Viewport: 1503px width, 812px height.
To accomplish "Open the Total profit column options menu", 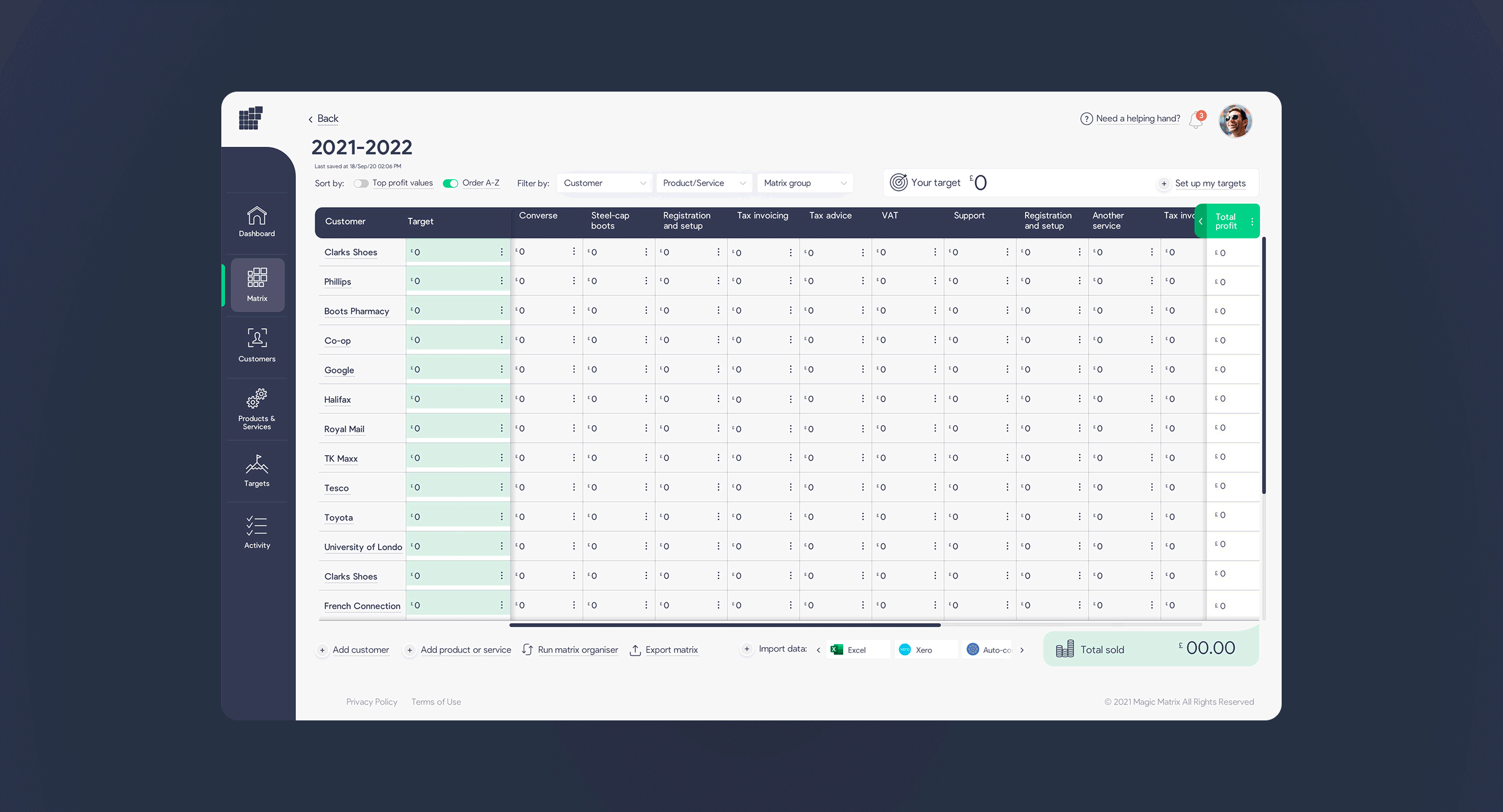I will [x=1252, y=221].
